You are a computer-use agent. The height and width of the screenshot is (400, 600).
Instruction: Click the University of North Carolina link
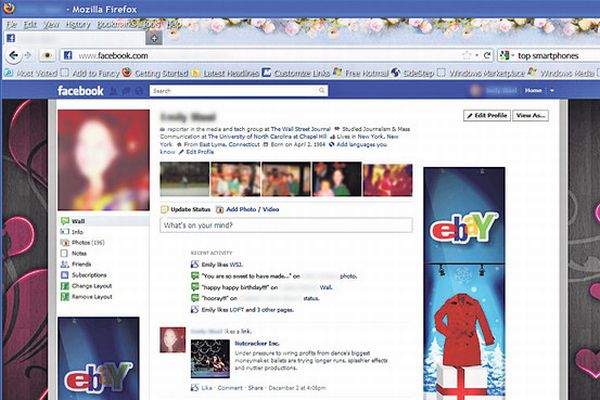tap(267, 137)
